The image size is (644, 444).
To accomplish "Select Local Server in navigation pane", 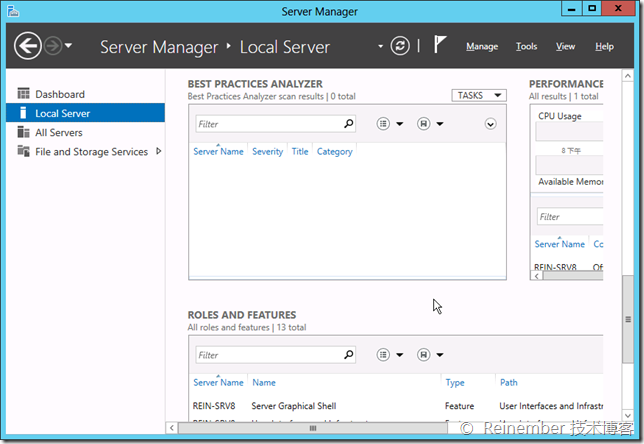I will (62, 113).
